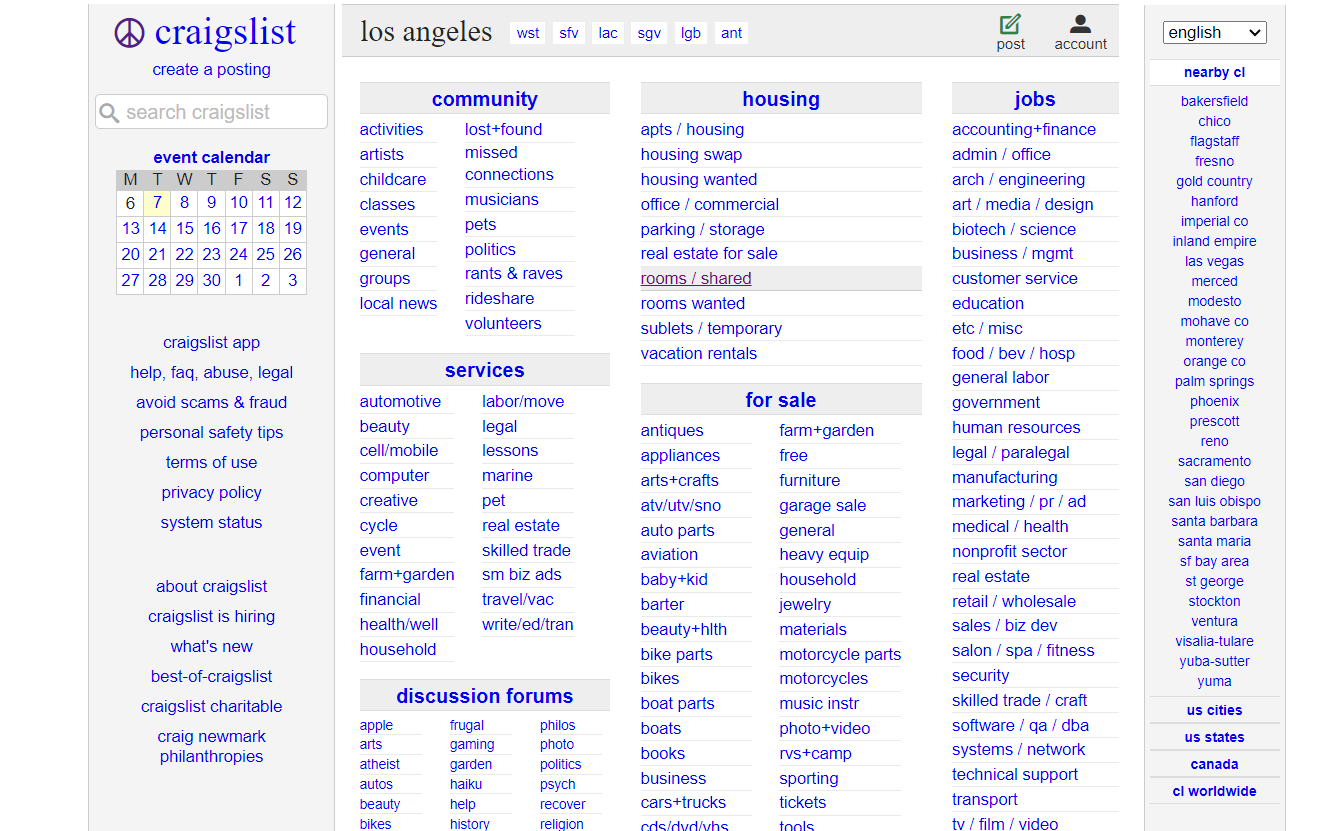The width and height of the screenshot is (1341, 831).
Task: Go to the san diego nearby site
Action: click(x=1214, y=481)
